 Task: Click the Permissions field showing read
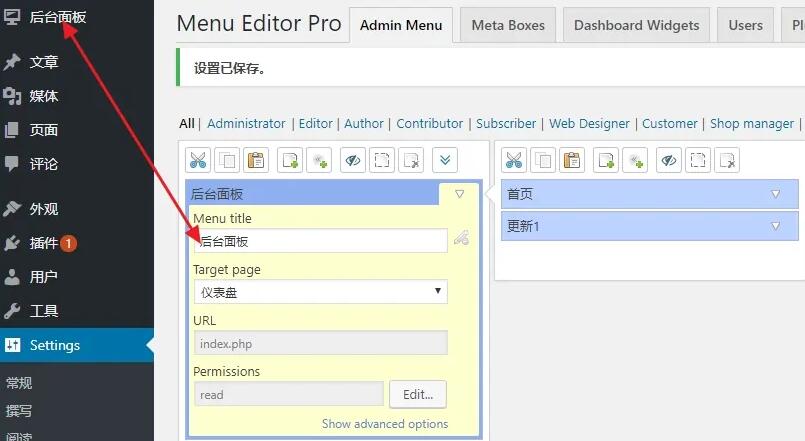click(x=289, y=394)
